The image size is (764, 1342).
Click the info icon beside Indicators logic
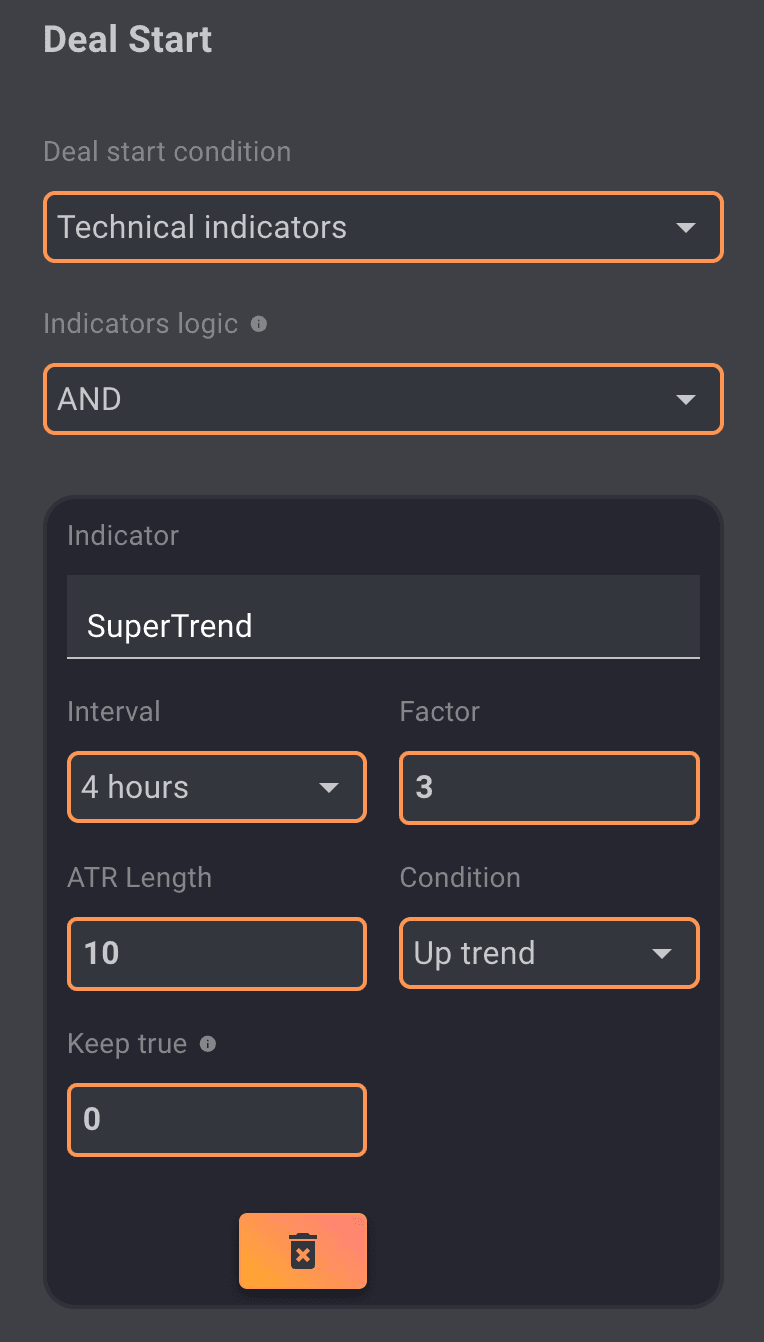coord(259,325)
